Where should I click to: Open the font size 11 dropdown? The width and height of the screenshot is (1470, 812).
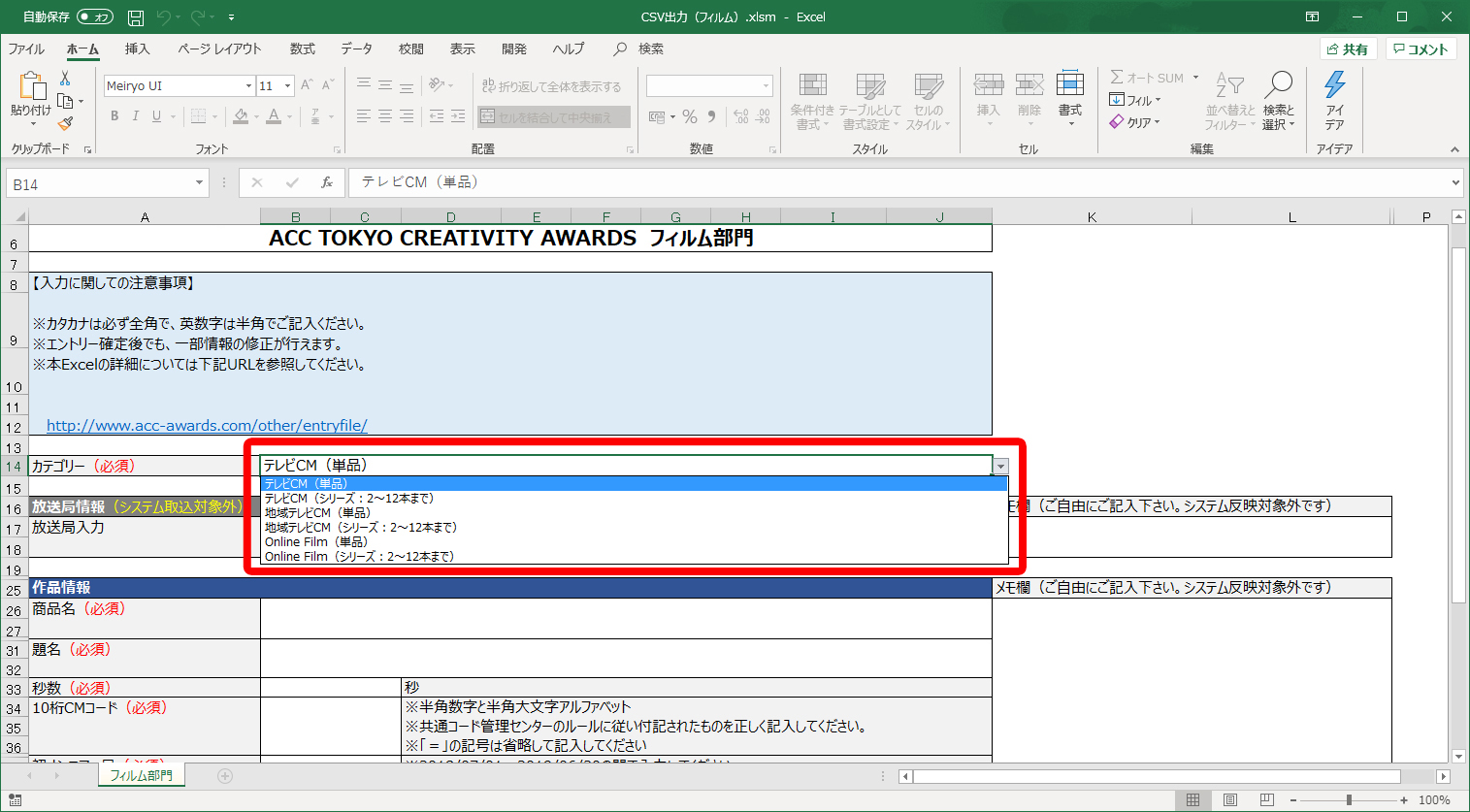[x=287, y=86]
